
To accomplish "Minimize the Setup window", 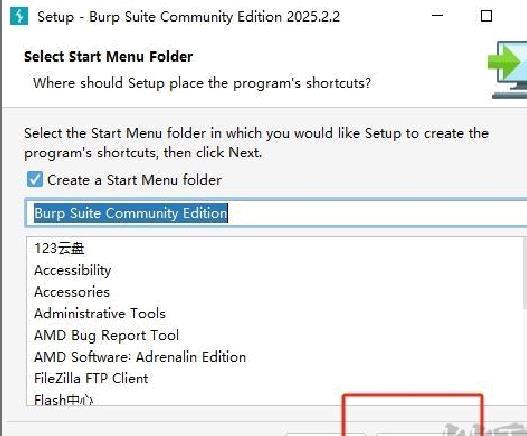I will 437,15.
